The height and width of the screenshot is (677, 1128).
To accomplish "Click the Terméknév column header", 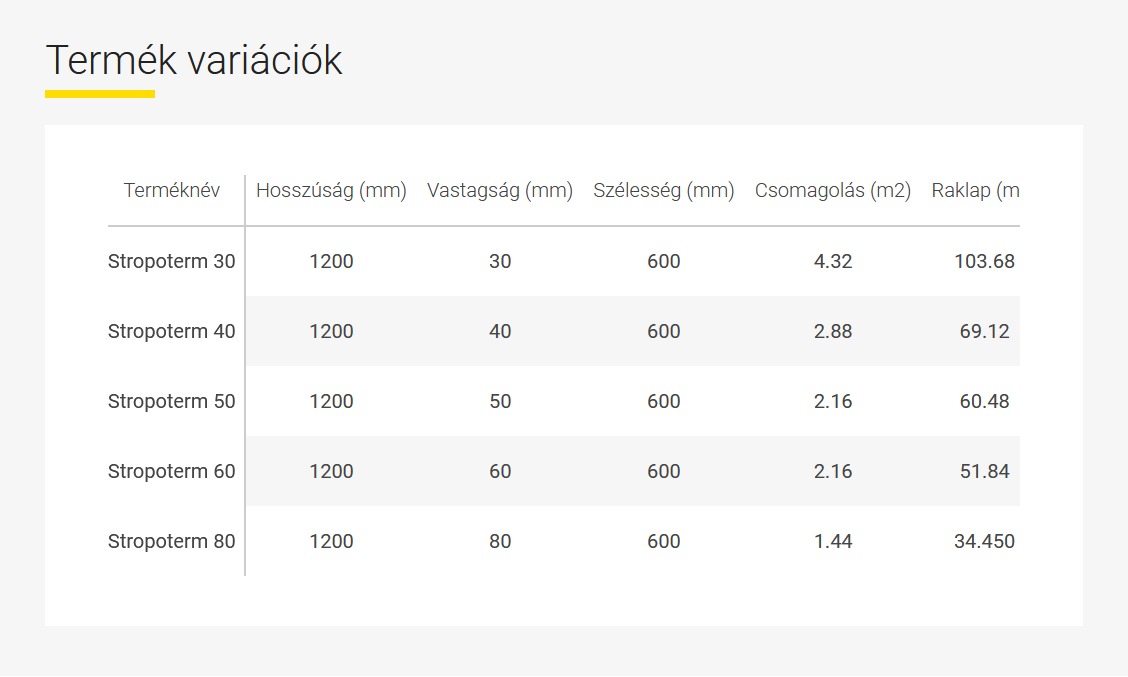I will [171, 190].
